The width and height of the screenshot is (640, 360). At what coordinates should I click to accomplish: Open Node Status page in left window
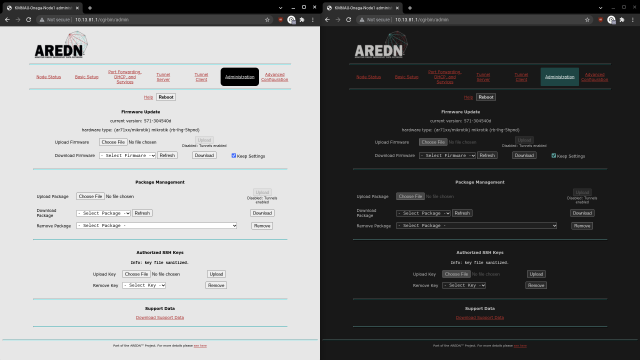(x=48, y=77)
